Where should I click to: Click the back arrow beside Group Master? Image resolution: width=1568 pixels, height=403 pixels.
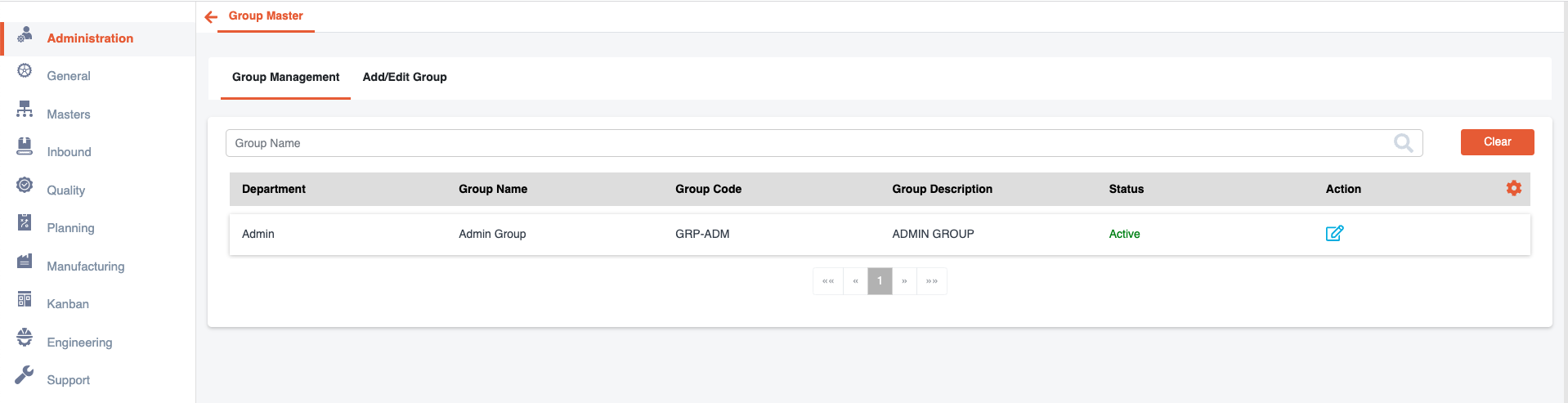point(211,16)
